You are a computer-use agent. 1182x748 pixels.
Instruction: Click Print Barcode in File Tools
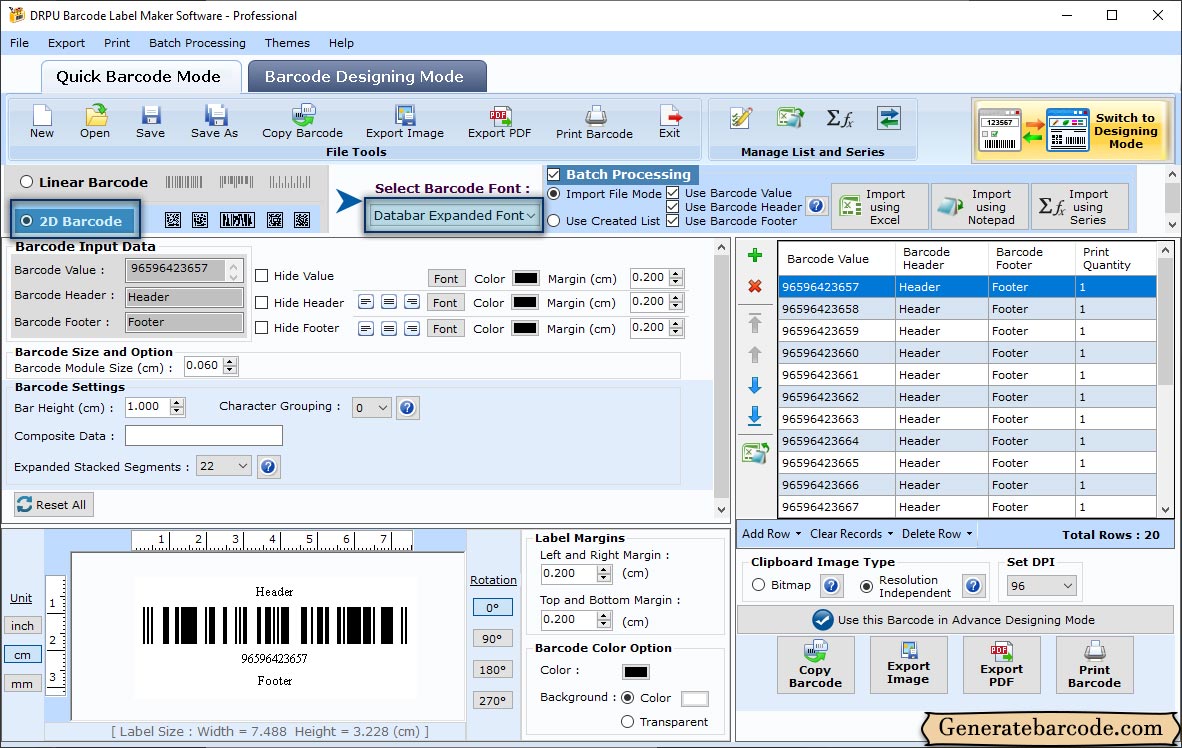pyautogui.click(x=594, y=122)
